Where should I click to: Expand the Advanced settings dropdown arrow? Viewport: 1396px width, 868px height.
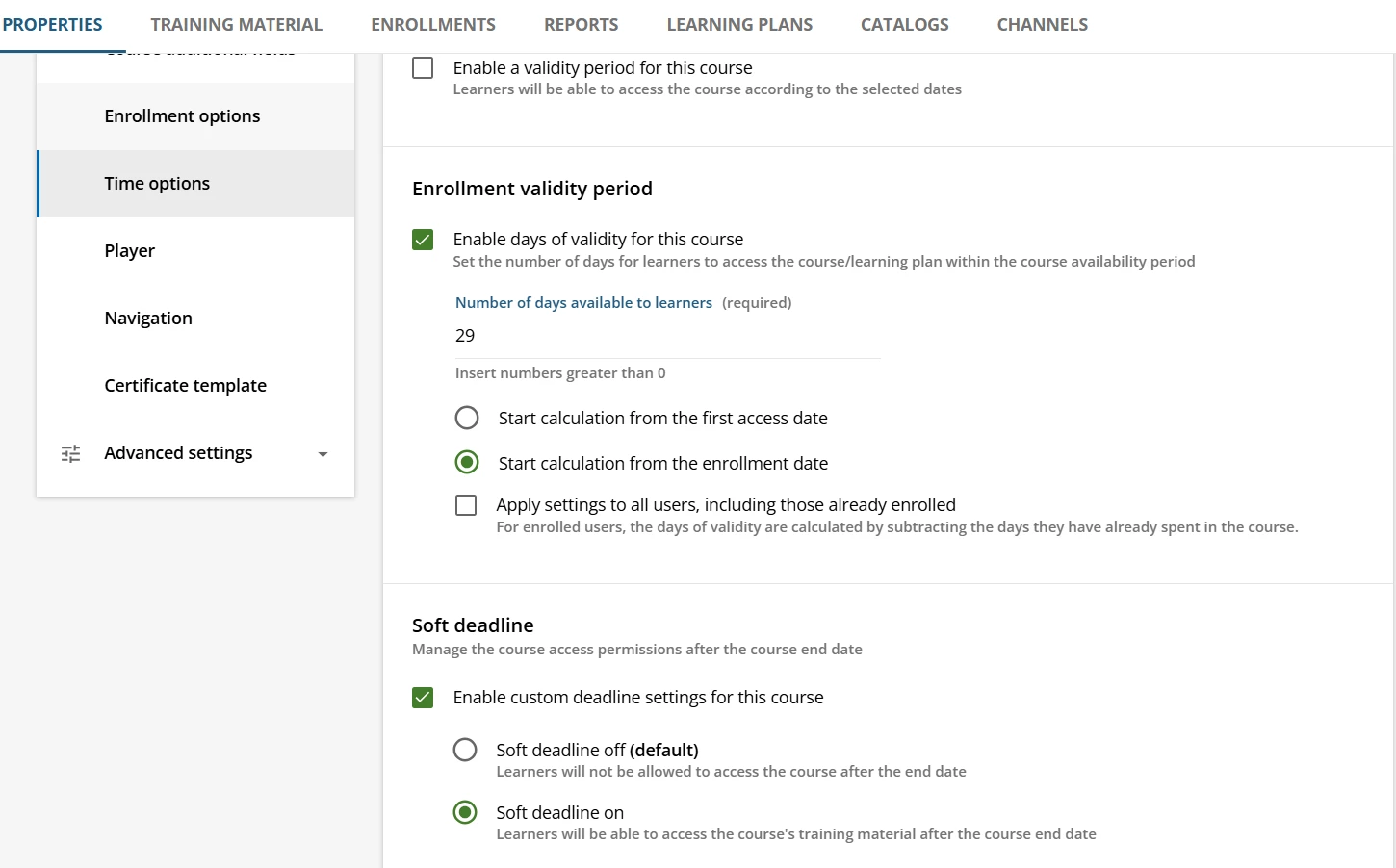click(x=323, y=454)
